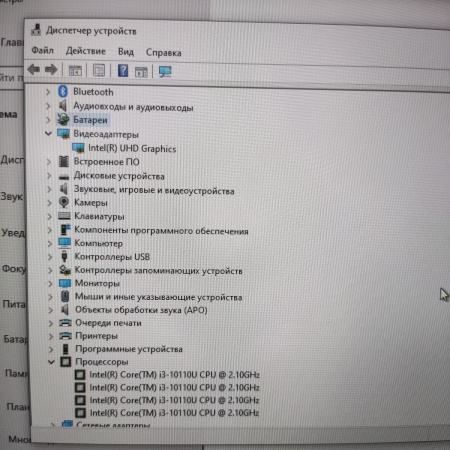Click the Device Manager title bar icon

click(x=36, y=30)
